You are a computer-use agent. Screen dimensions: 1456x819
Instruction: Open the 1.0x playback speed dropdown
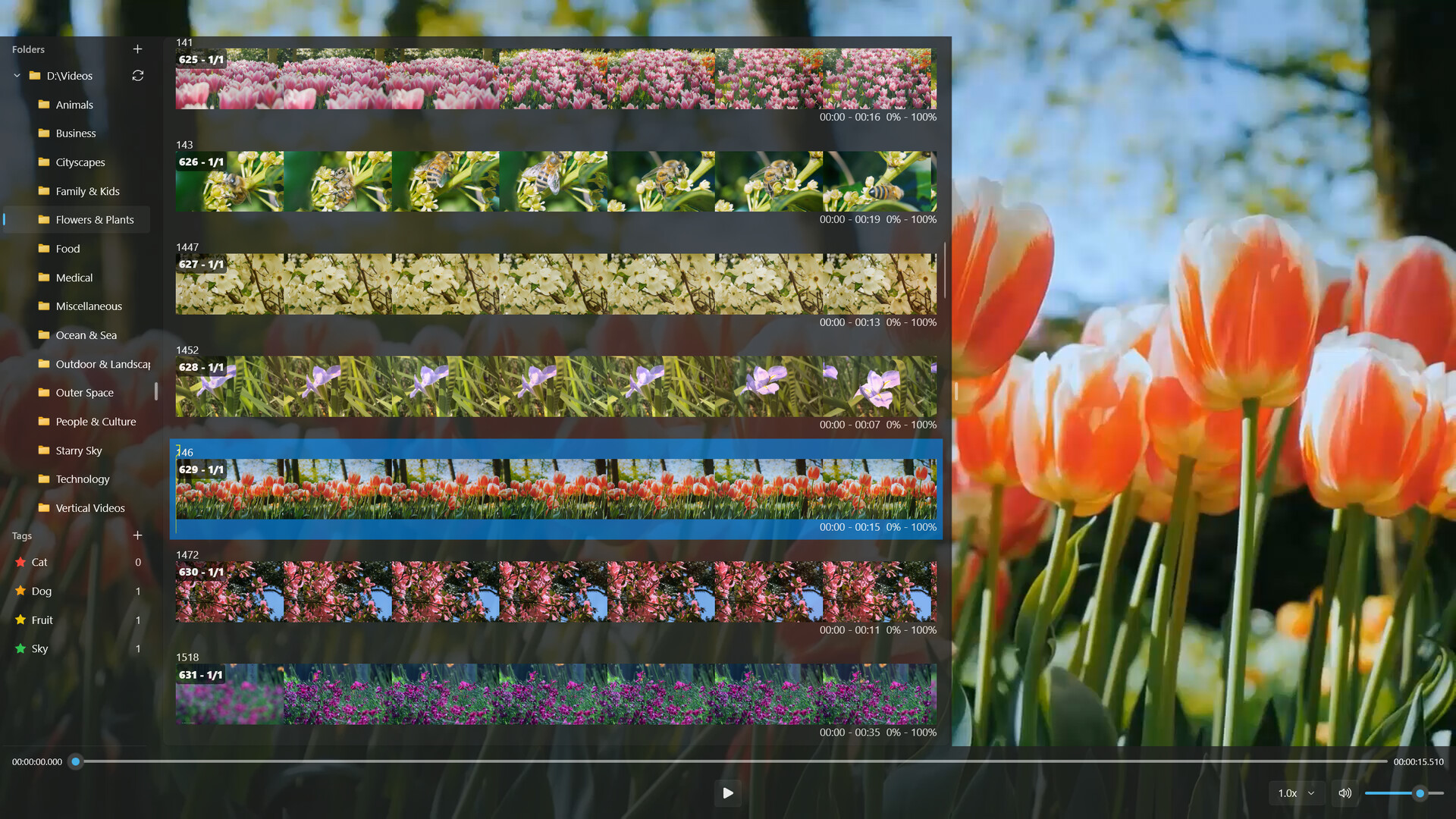[x=1296, y=793]
